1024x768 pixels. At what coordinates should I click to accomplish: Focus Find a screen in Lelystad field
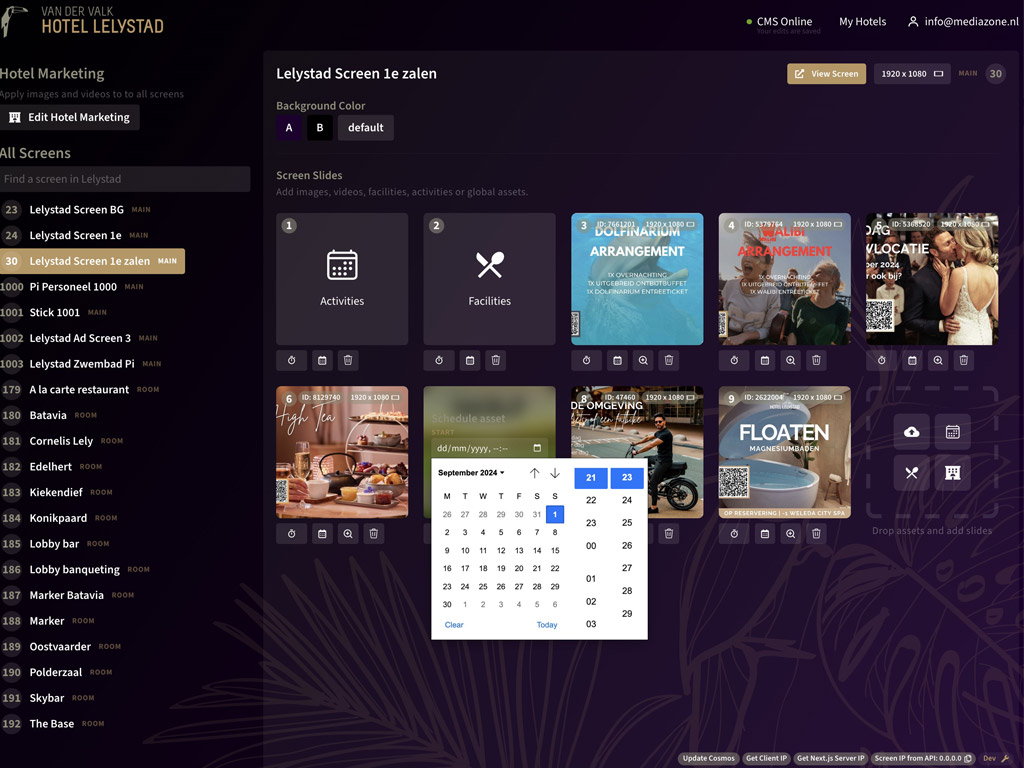tap(125, 179)
